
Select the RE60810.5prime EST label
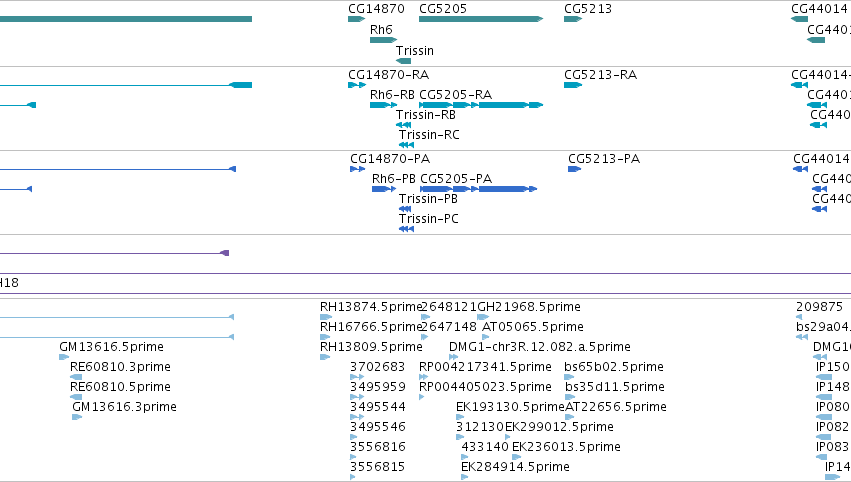pos(120,388)
